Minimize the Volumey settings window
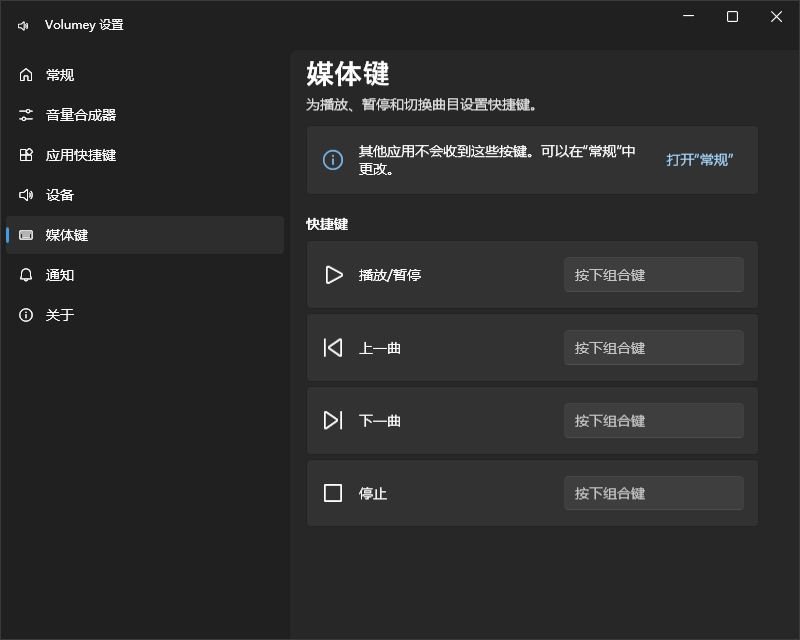The height and width of the screenshot is (640, 800). pyautogui.click(x=689, y=16)
